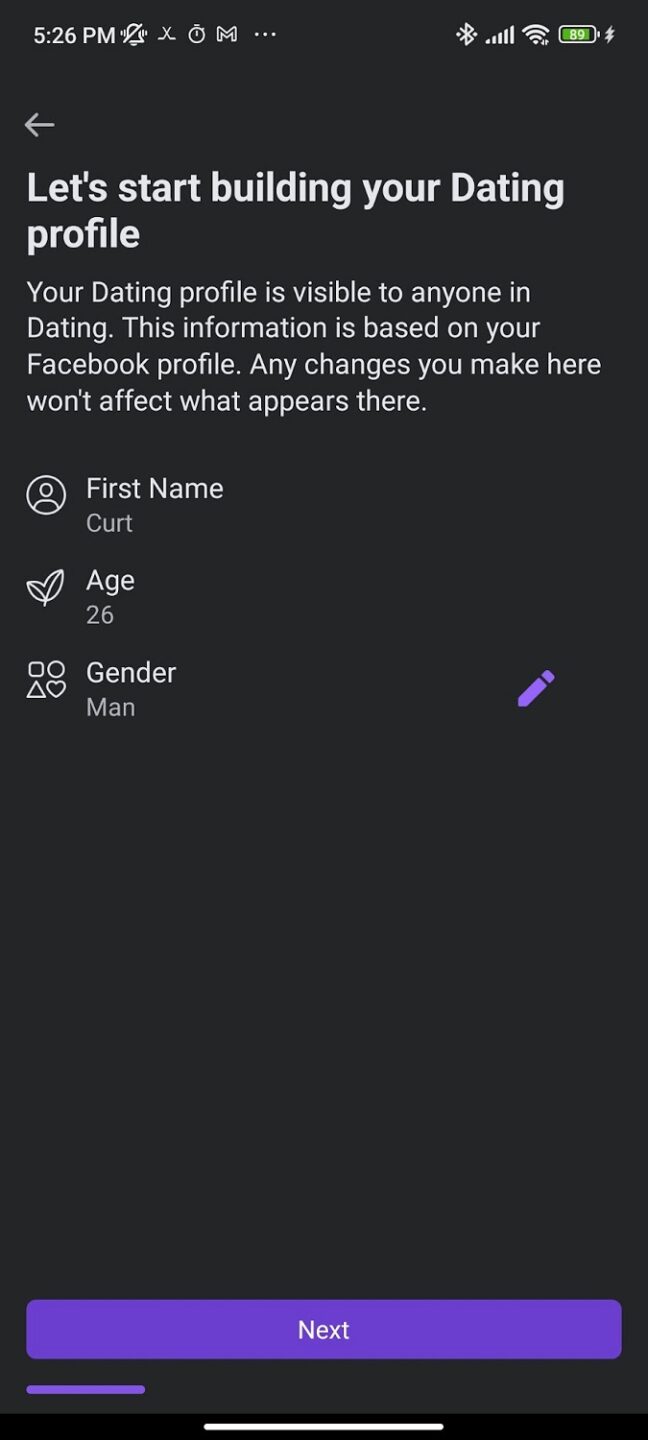Click the leaf icon beside Age
The height and width of the screenshot is (1440, 648).
click(x=45, y=587)
